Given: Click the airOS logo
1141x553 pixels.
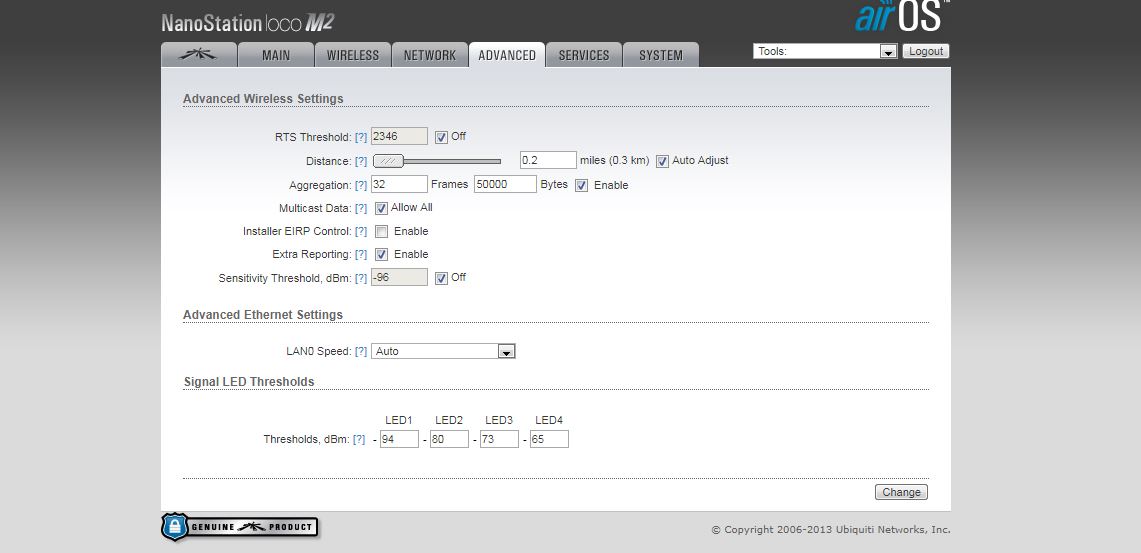Looking at the screenshot, I should pos(902,16).
